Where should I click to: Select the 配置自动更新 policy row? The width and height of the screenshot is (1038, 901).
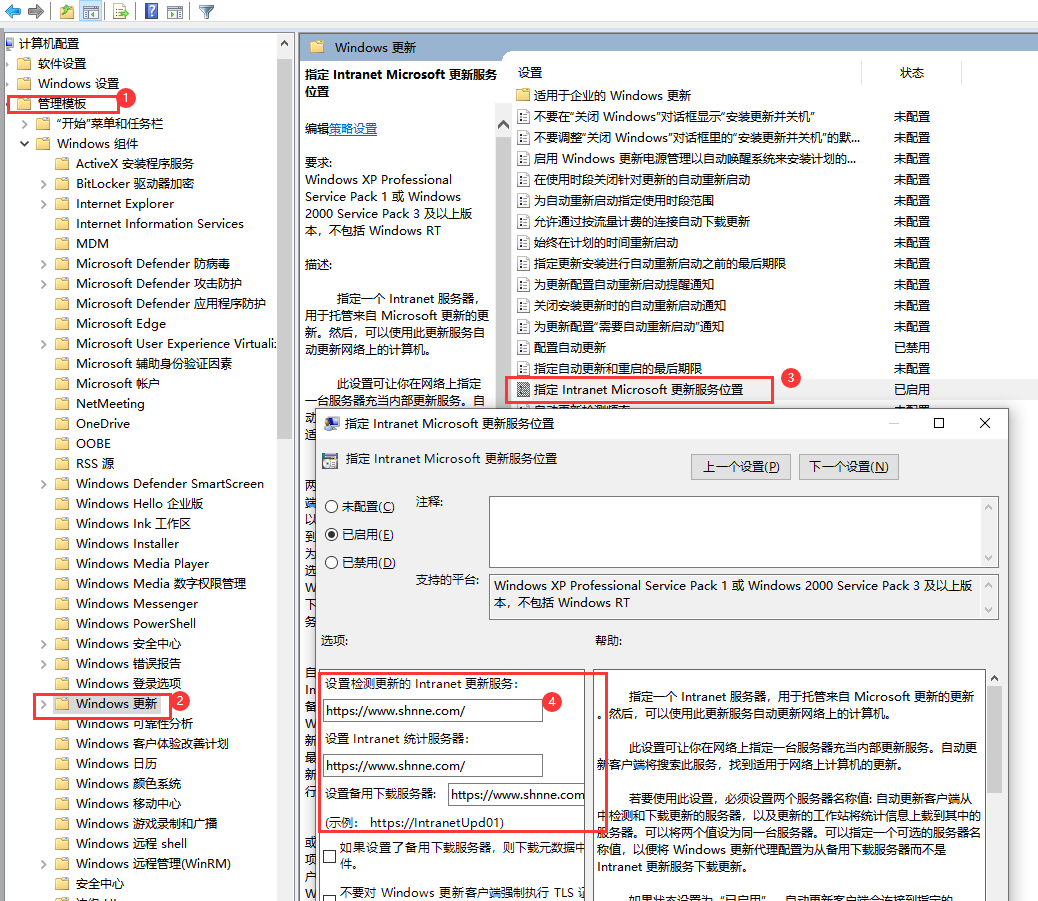point(569,348)
